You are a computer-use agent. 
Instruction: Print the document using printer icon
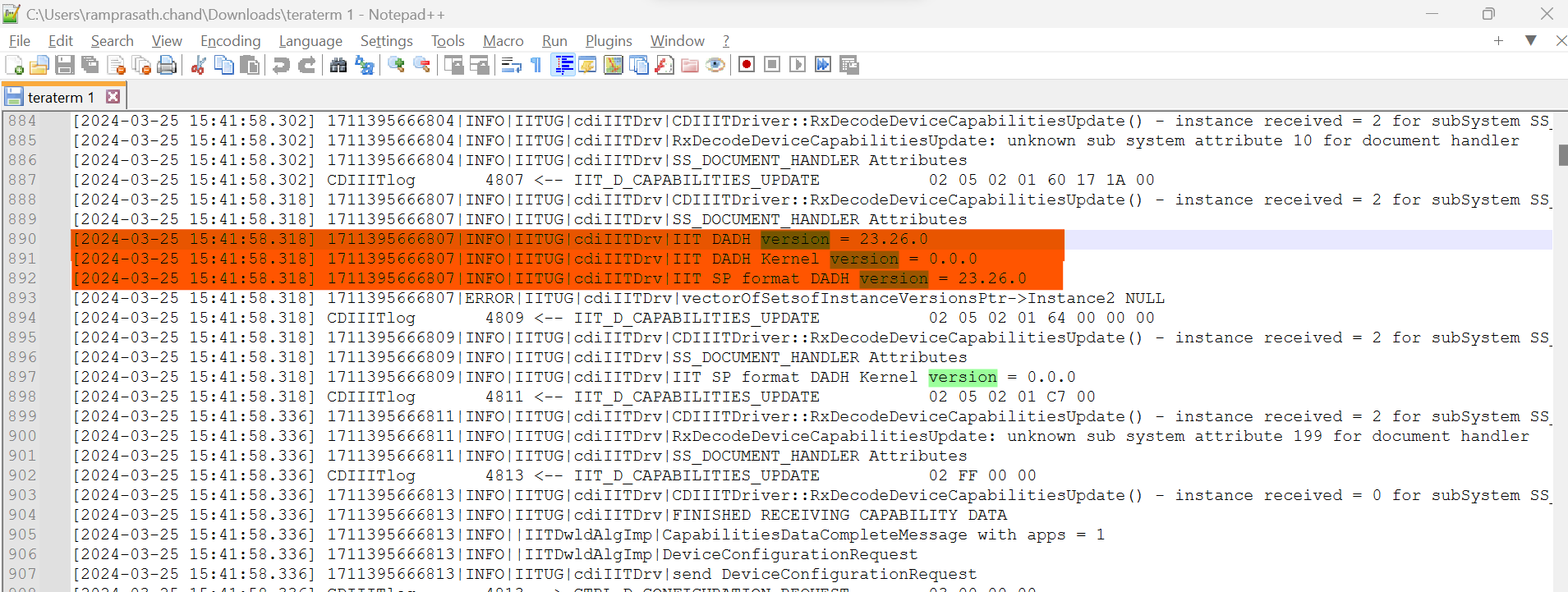[x=167, y=65]
